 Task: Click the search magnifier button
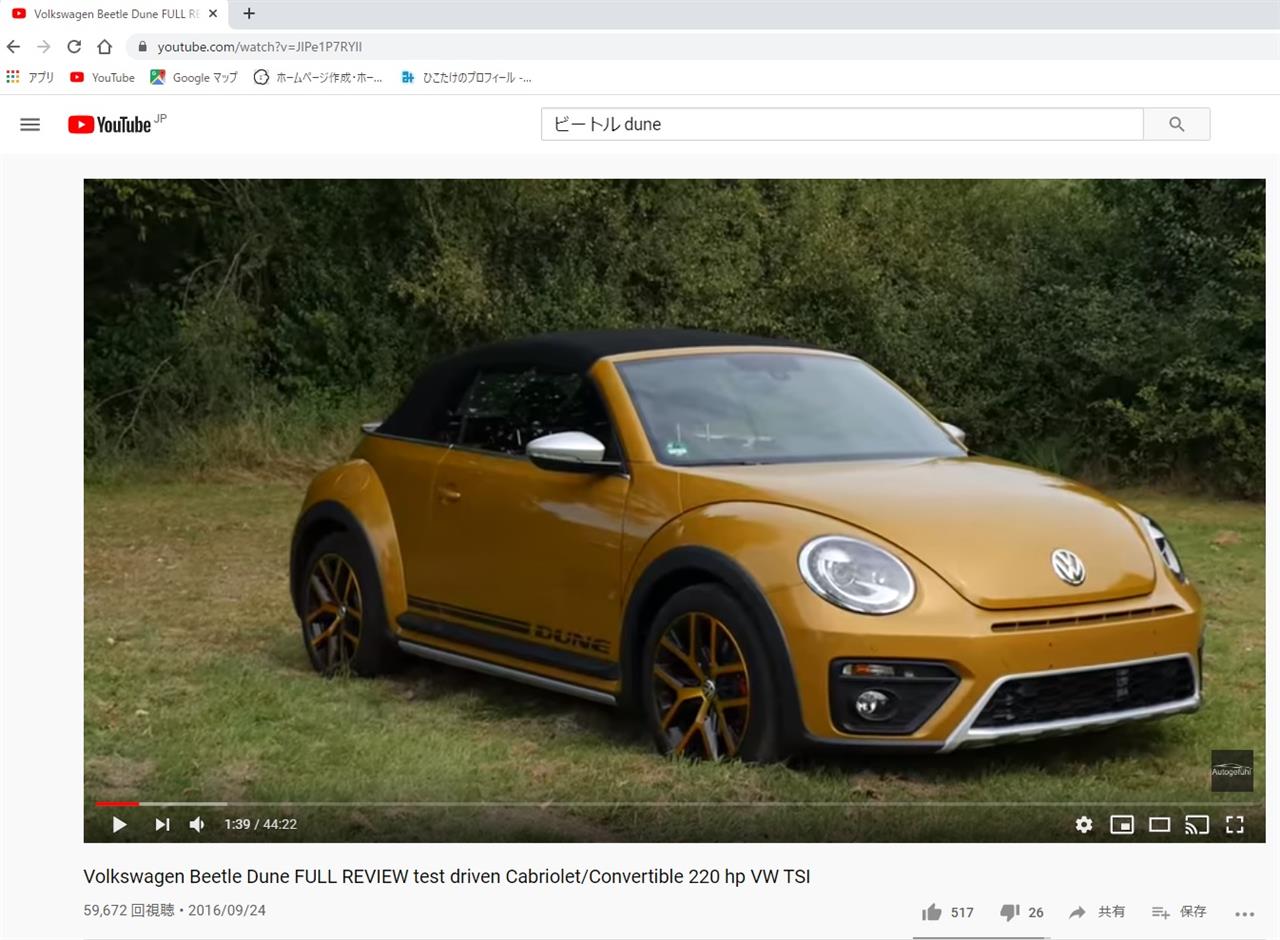(x=1176, y=124)
